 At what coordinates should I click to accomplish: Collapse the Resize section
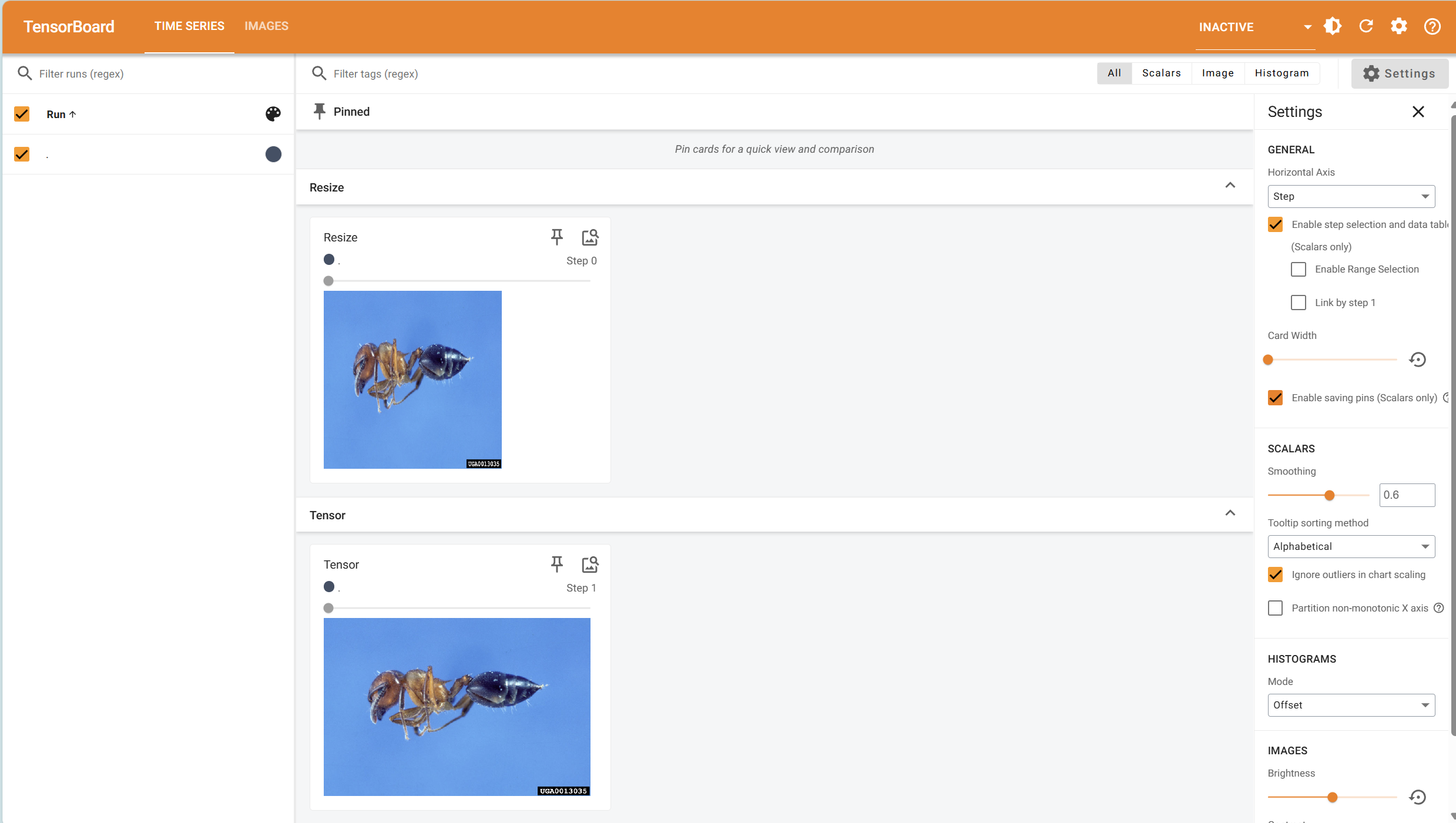point(1230,186)
